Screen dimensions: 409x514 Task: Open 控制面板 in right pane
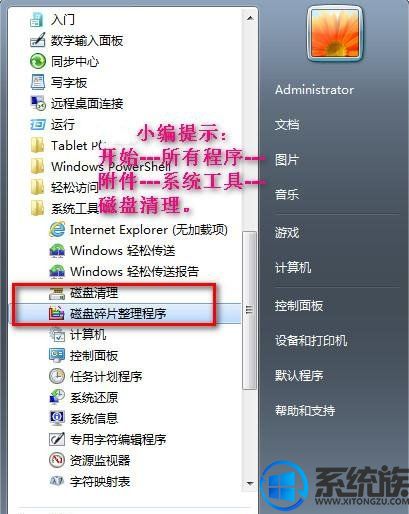pos(299,305)
